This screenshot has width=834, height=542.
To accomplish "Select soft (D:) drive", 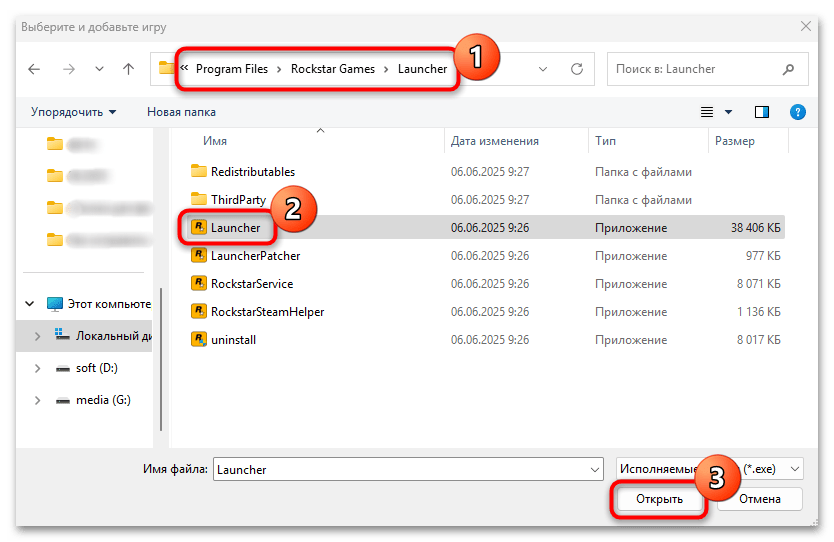I will (87, 368).
